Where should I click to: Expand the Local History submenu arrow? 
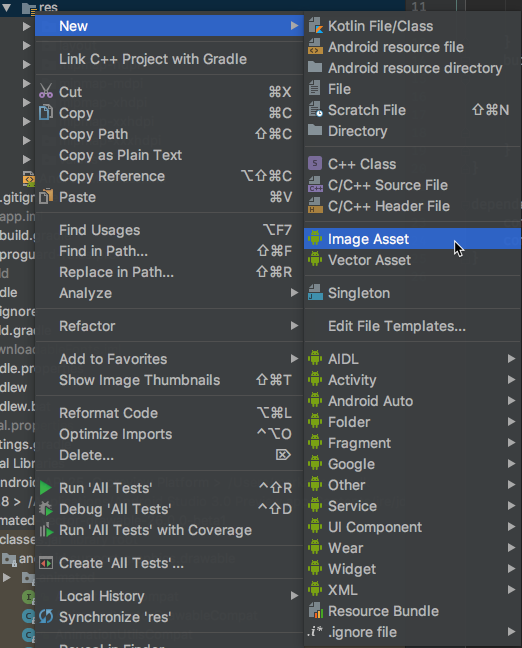pyautogui.click(x=294, y=596)
